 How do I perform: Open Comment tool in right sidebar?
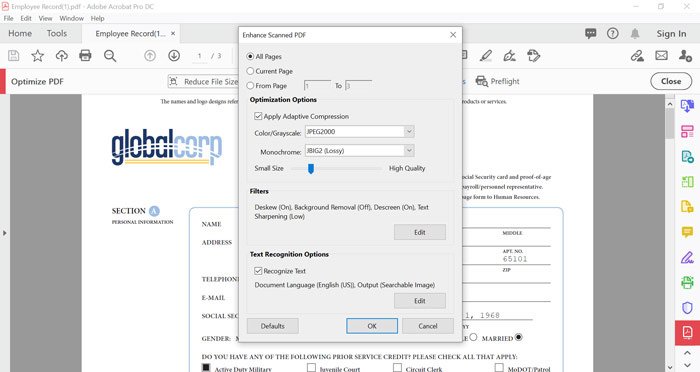click(x=687, y=232)
